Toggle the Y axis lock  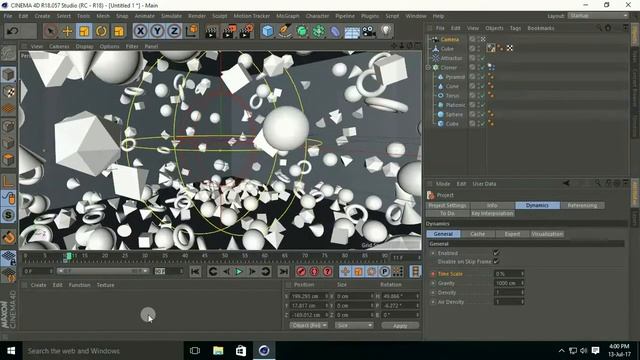coord(157,31)
